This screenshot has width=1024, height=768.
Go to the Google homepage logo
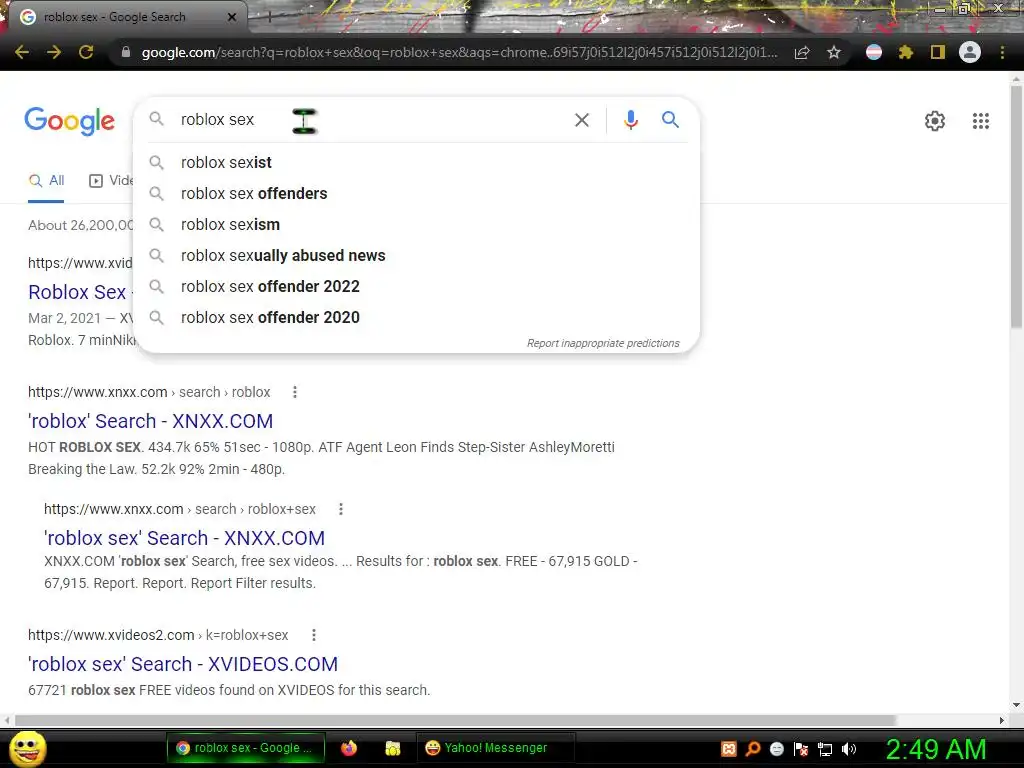[x=69, y=120]
